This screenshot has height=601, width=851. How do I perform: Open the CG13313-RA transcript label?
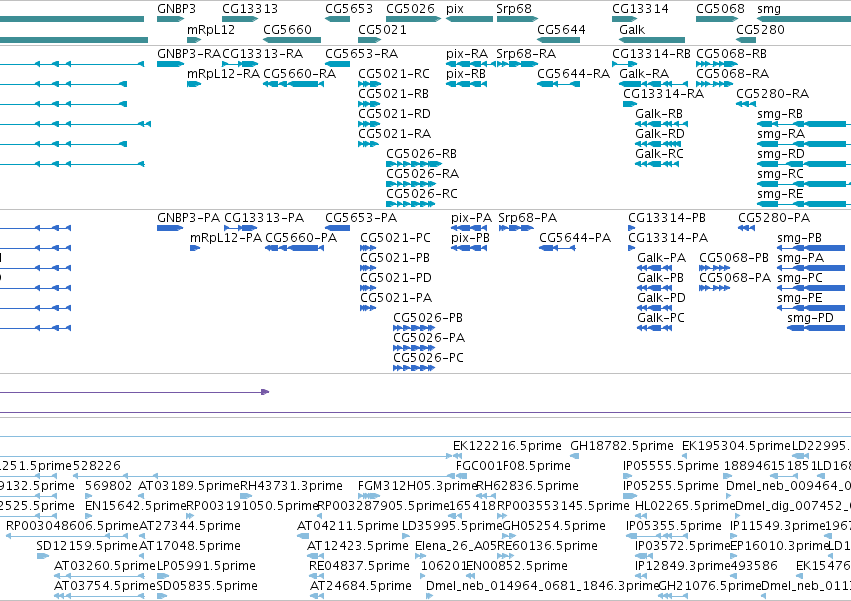pyautogui.click(x=263, y=54)
